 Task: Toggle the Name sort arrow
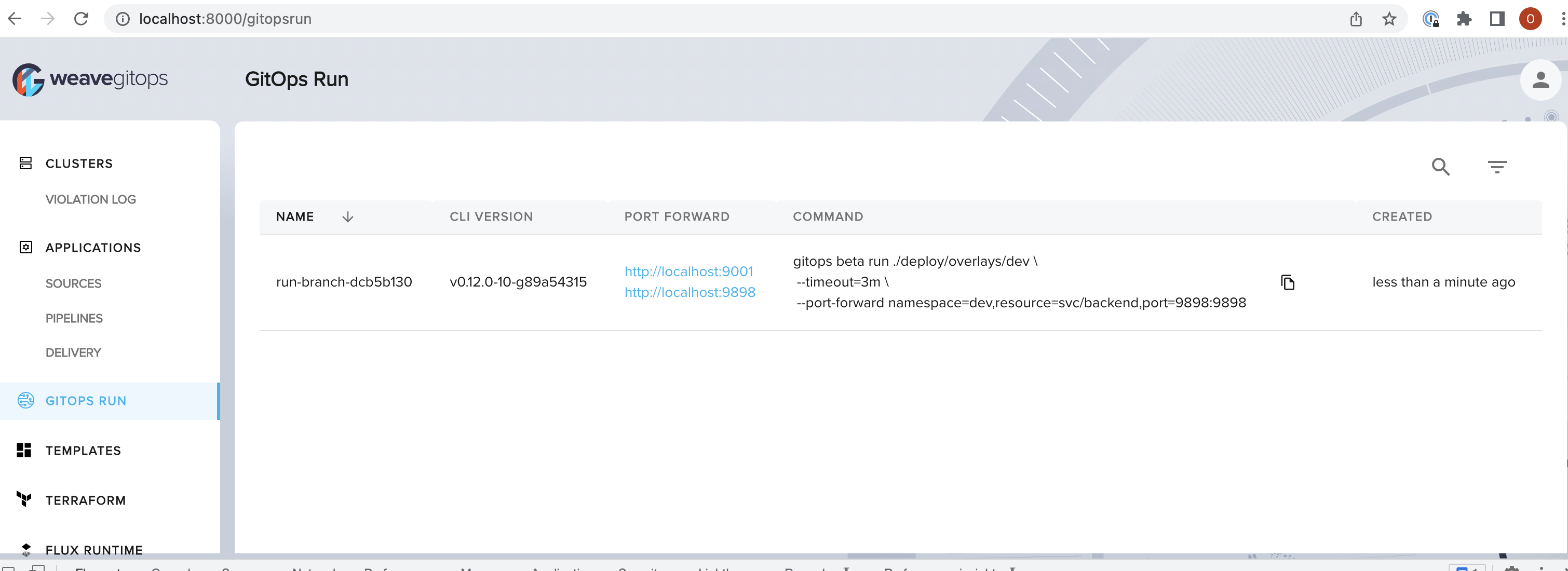(347, 216)
